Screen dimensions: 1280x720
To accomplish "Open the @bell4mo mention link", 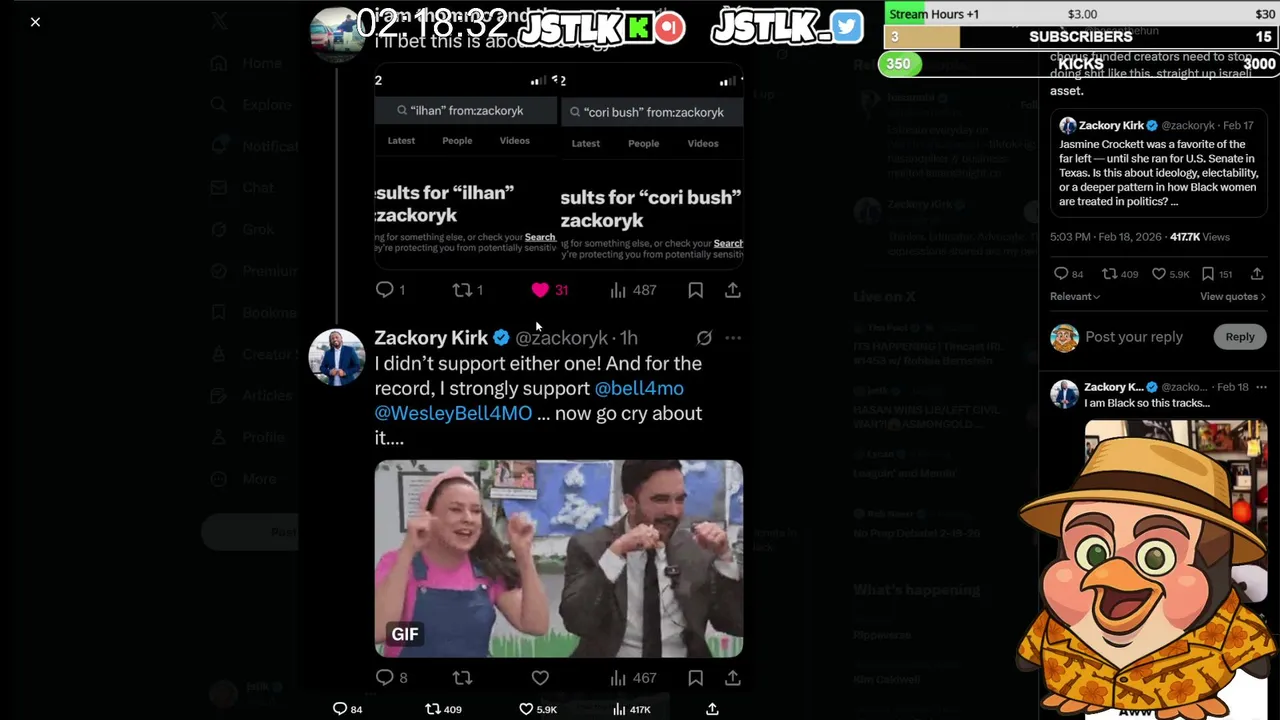I will point(639,388).
